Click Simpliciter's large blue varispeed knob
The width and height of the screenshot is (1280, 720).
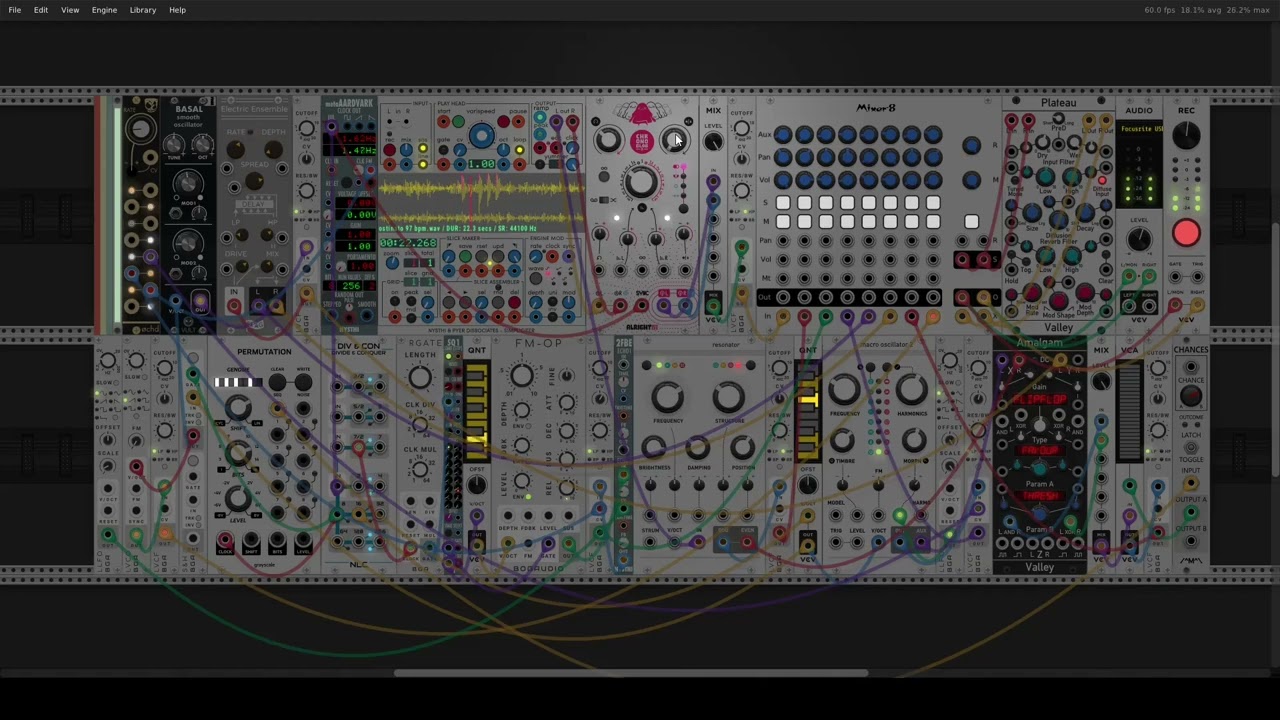click(x=481, y=137)
